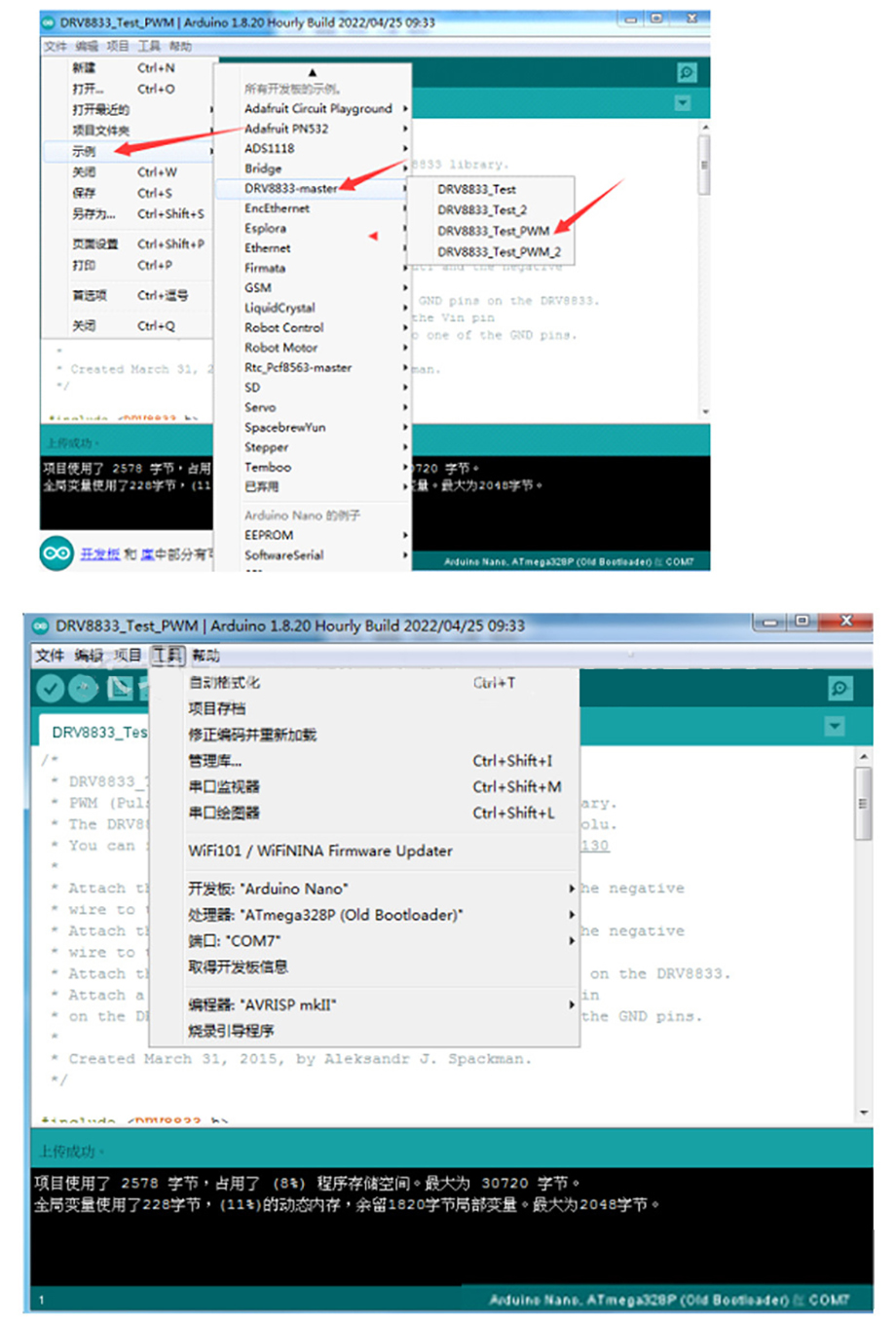The image size is (896, 1325).
Task: Open the DRV8833_Test_PWM_2 example
Action: [491, 251]
